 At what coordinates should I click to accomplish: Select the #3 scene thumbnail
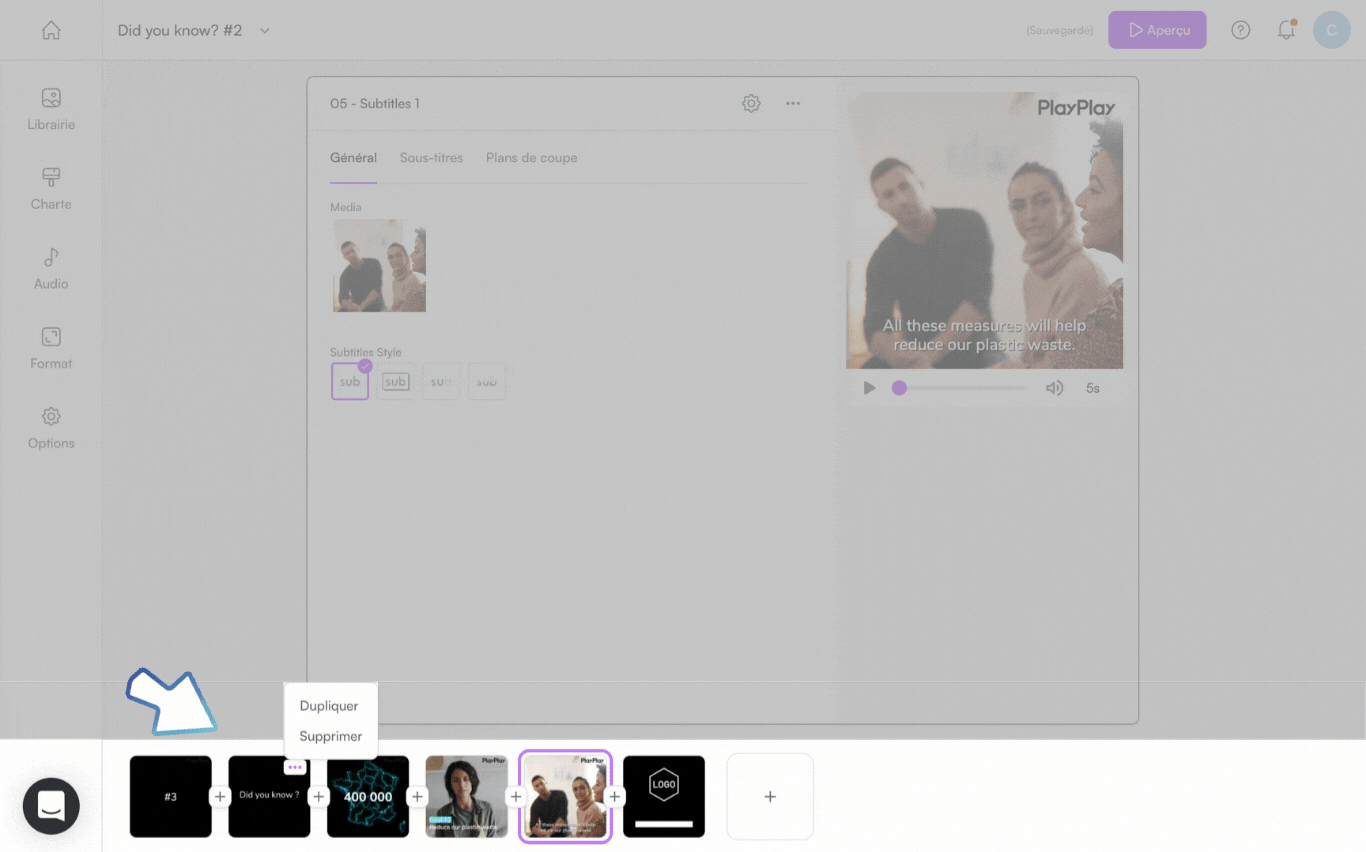pyautogui.click(x=171, y=797)
